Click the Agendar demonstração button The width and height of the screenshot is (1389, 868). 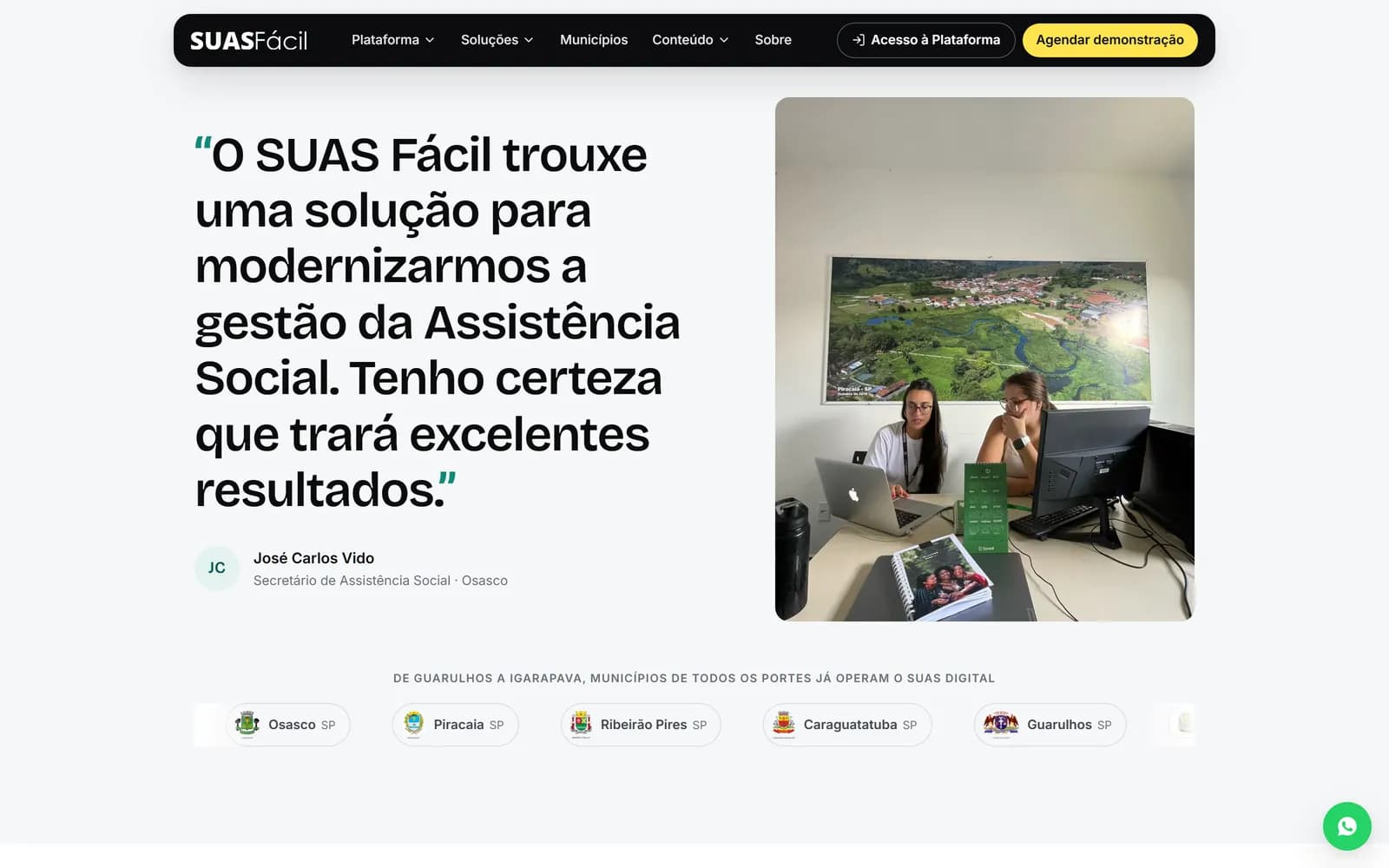1109,40
